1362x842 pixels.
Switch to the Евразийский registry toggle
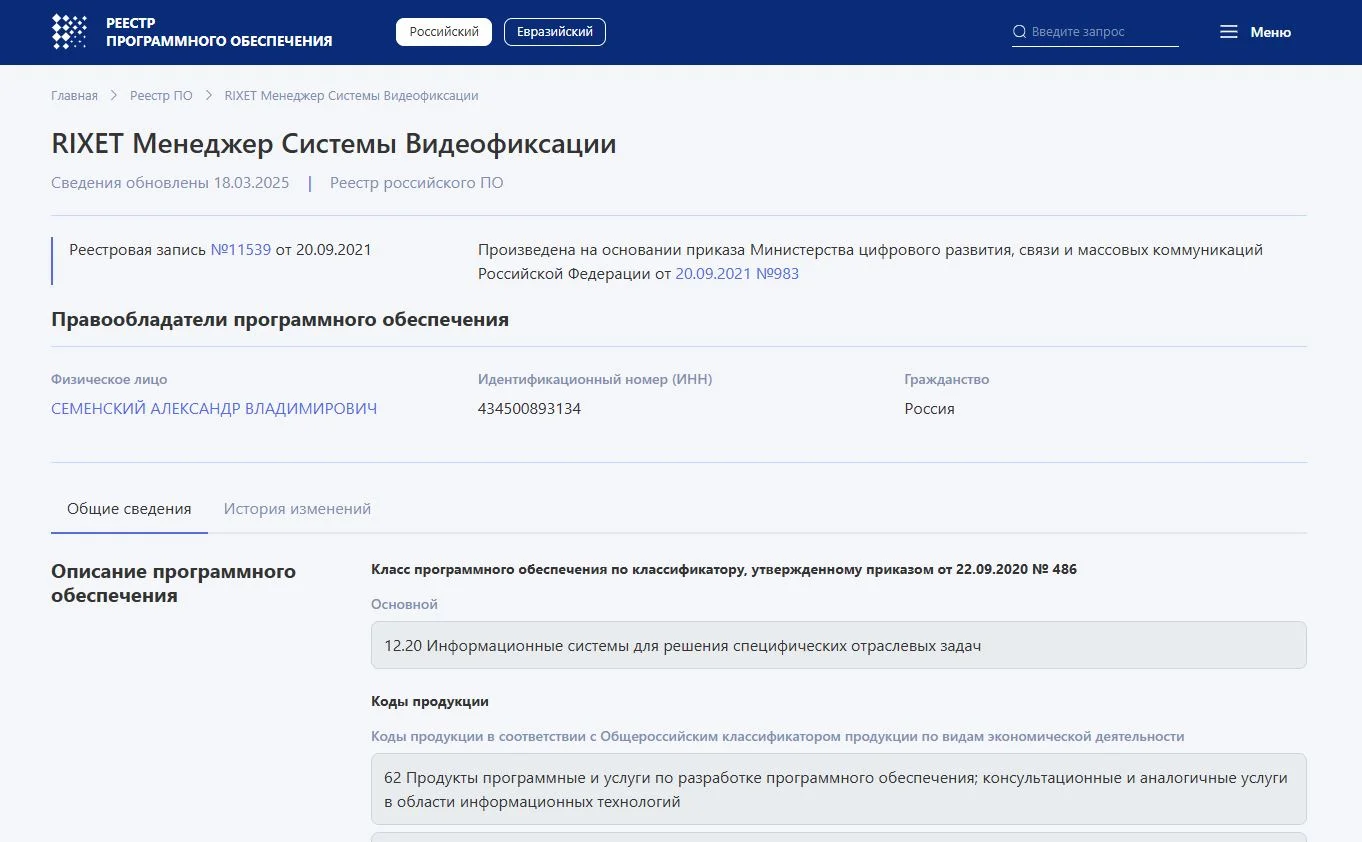point(554,32)
